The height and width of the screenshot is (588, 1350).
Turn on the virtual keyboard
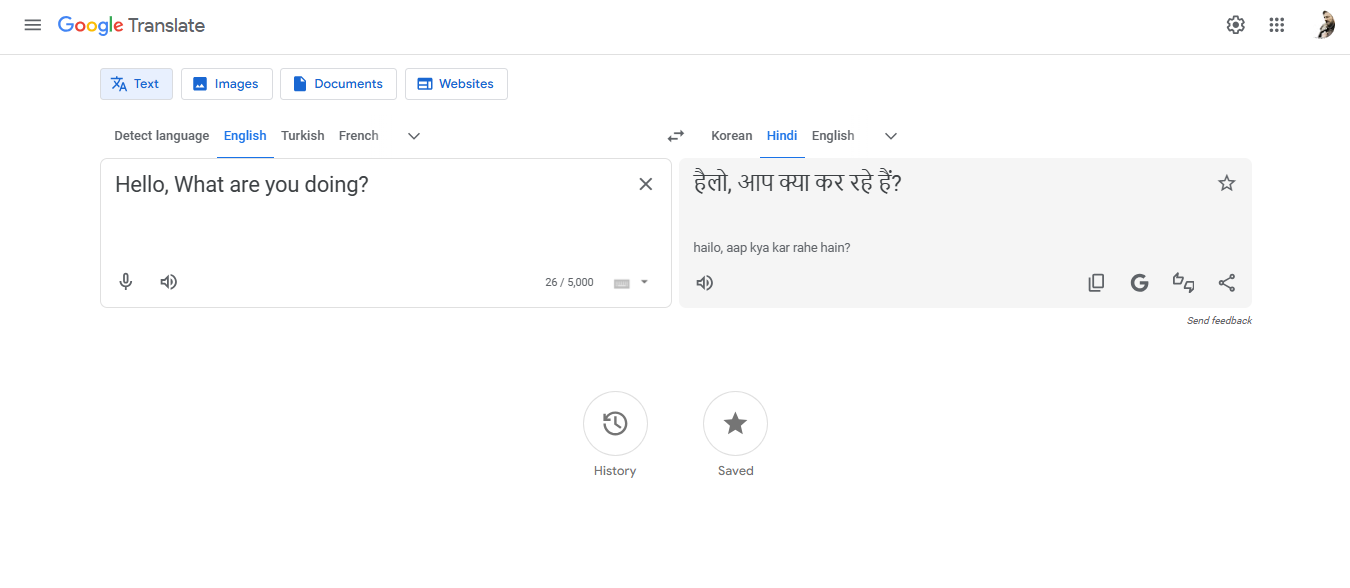(x=622, y=283)
